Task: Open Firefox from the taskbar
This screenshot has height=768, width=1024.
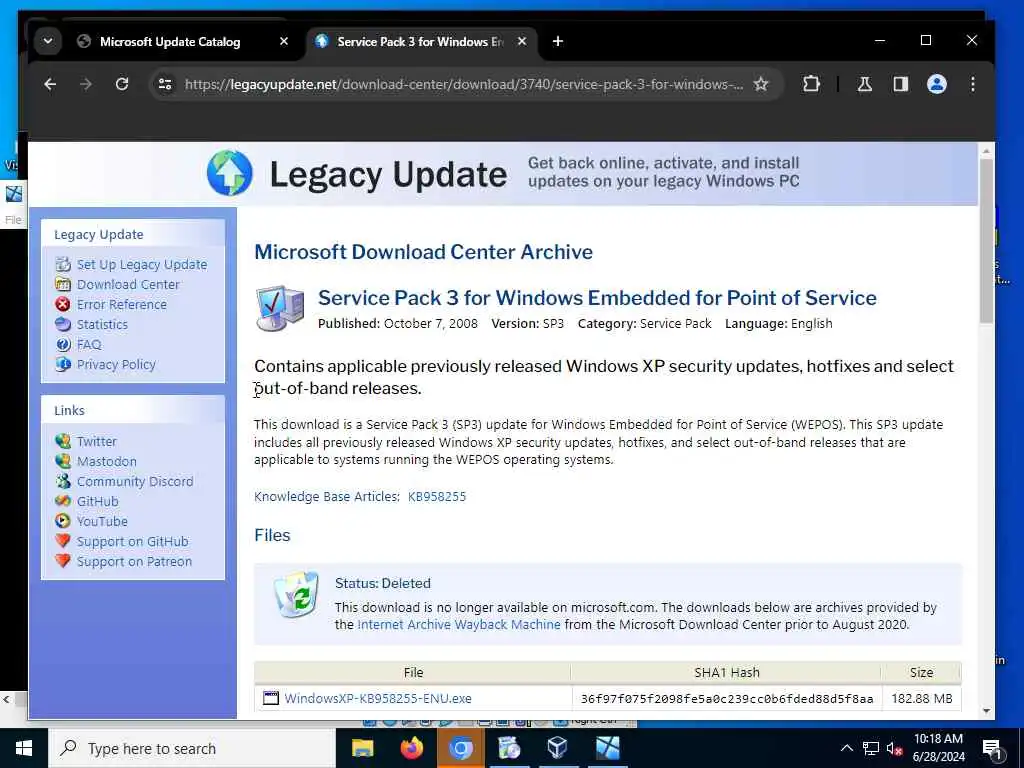Action: (411, 748)
